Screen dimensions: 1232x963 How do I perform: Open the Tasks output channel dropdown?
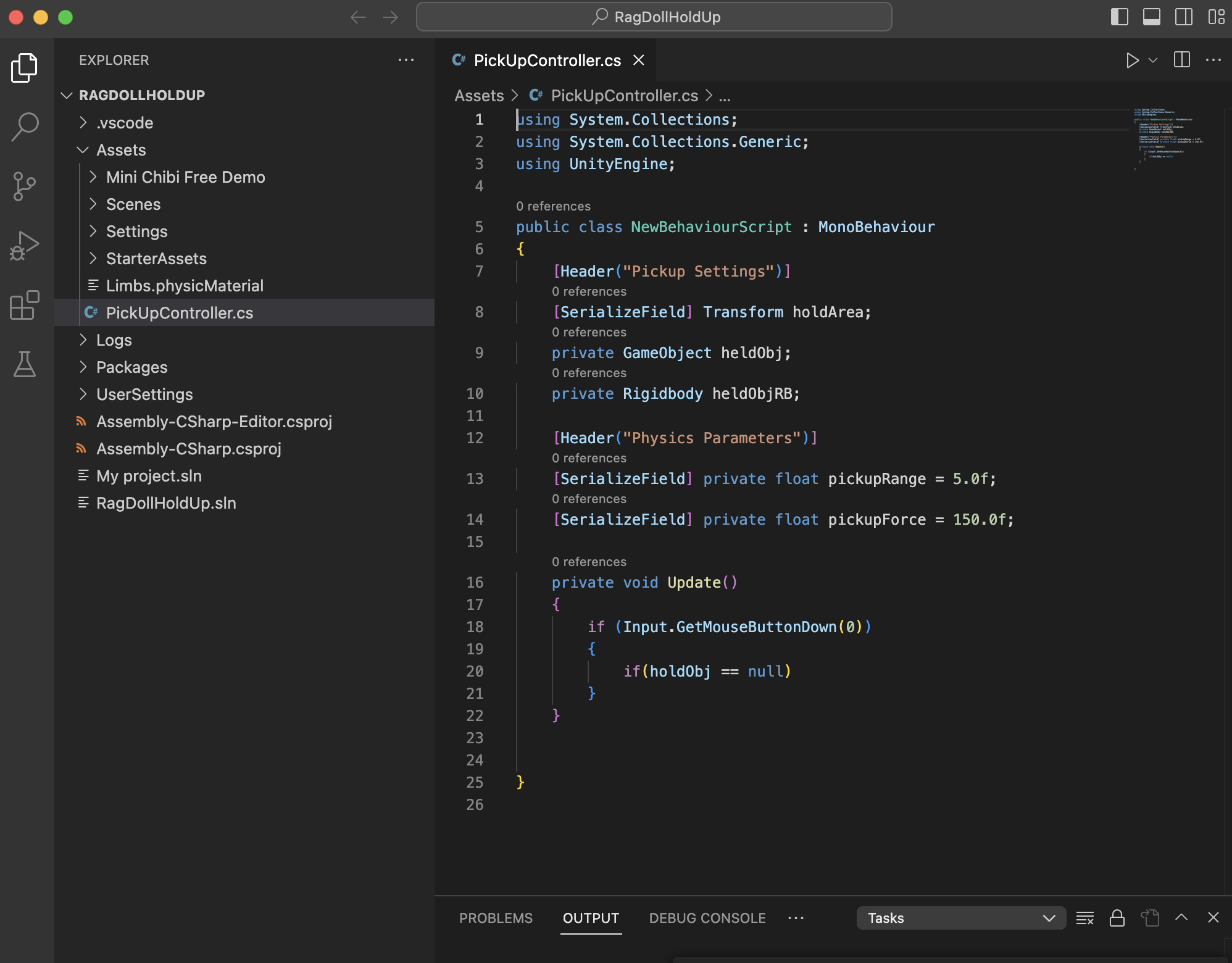[960, 918]
